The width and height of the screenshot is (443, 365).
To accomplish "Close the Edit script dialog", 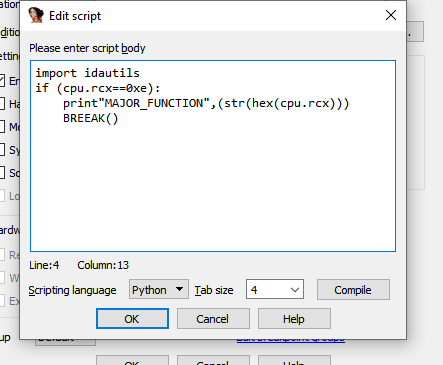I will tap(391, 15).
